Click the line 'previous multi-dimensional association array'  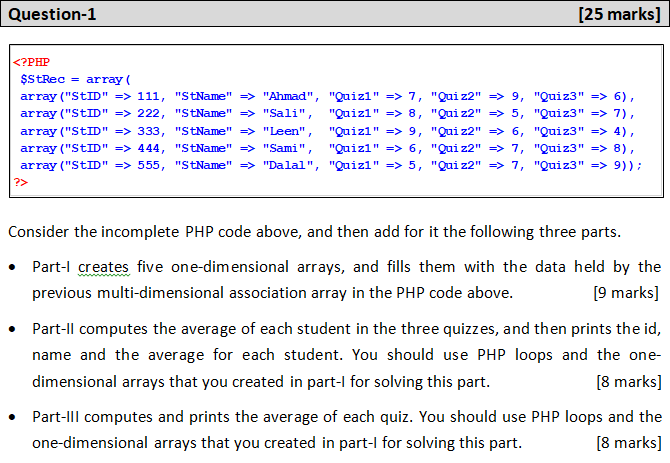273,293
